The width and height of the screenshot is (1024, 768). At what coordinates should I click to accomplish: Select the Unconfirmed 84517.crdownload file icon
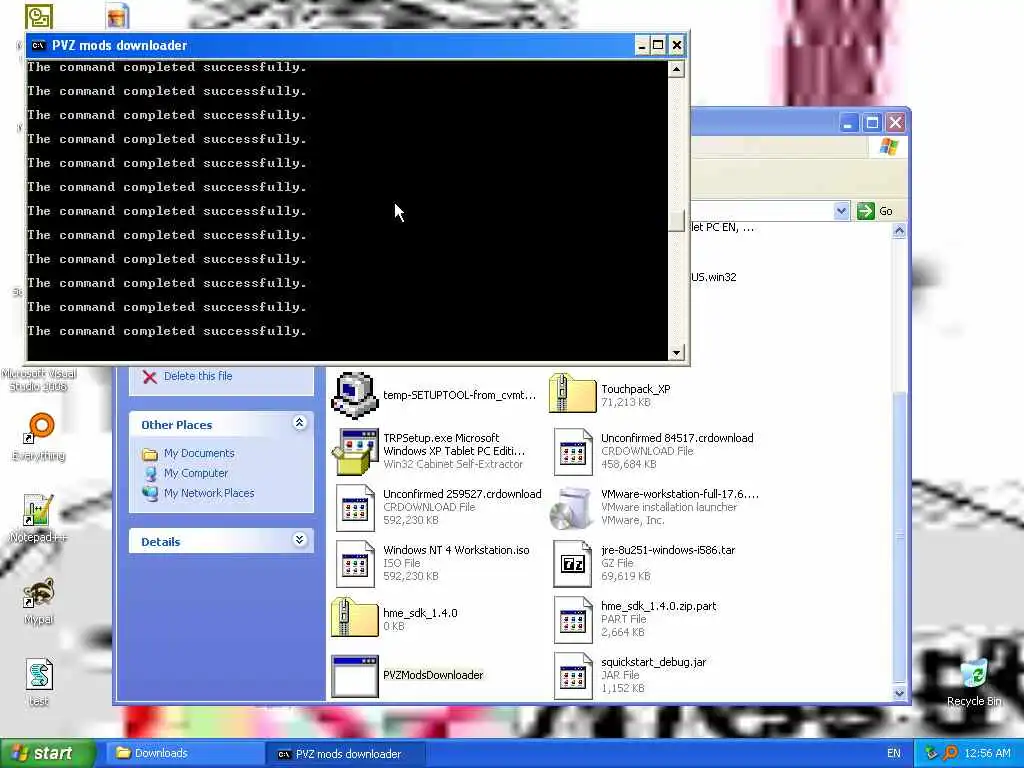(x=573, y=451)
